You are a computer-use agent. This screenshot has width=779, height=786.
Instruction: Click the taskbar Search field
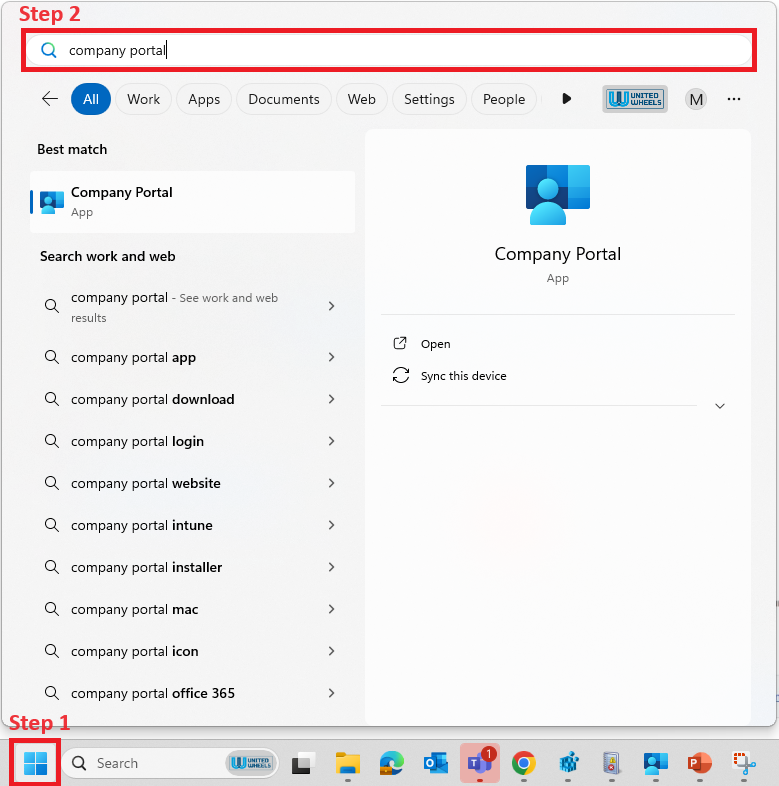point(170,763)
